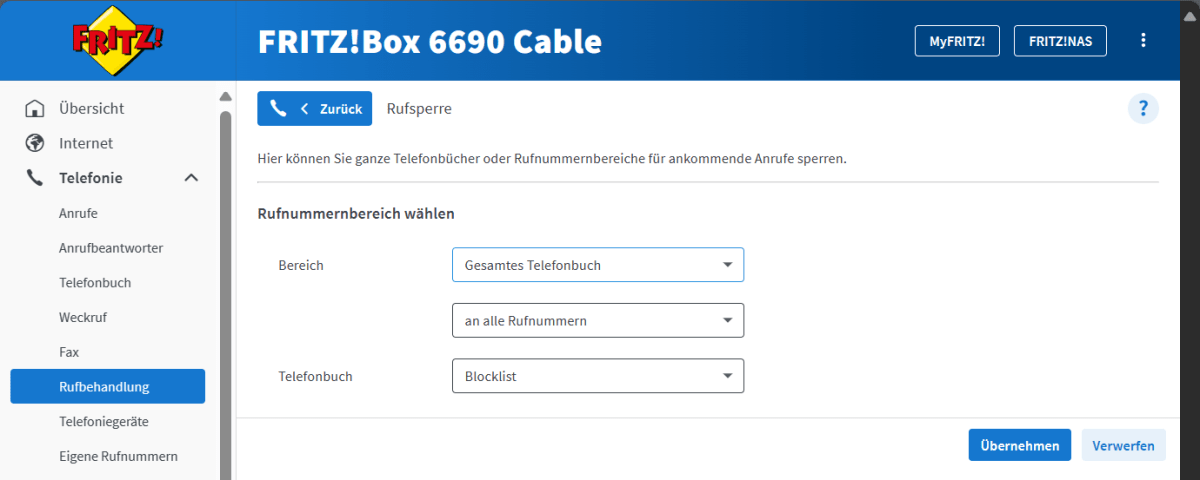The image size is (1200, 480).
Task: Click the sidebar scrollbar up arrow
Action: click(x=225, y=97)
